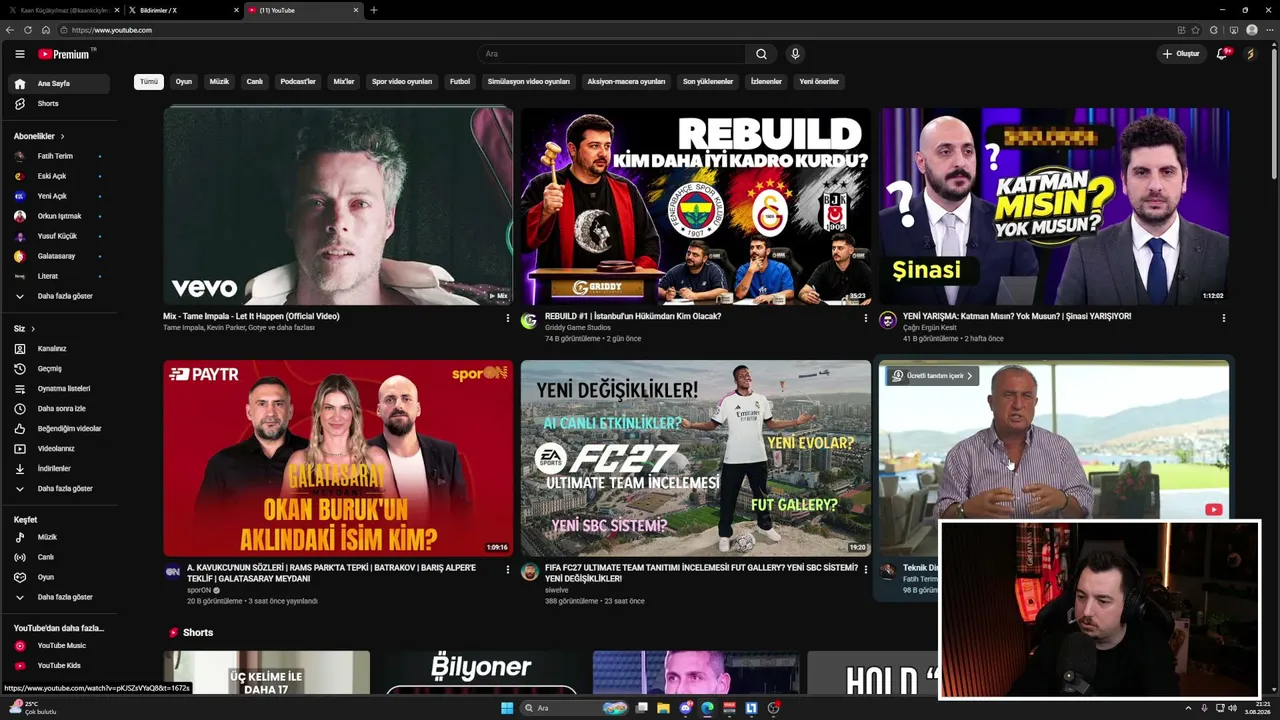
Task: Open Abonelikler section chevron
Action: coord(62,136)
